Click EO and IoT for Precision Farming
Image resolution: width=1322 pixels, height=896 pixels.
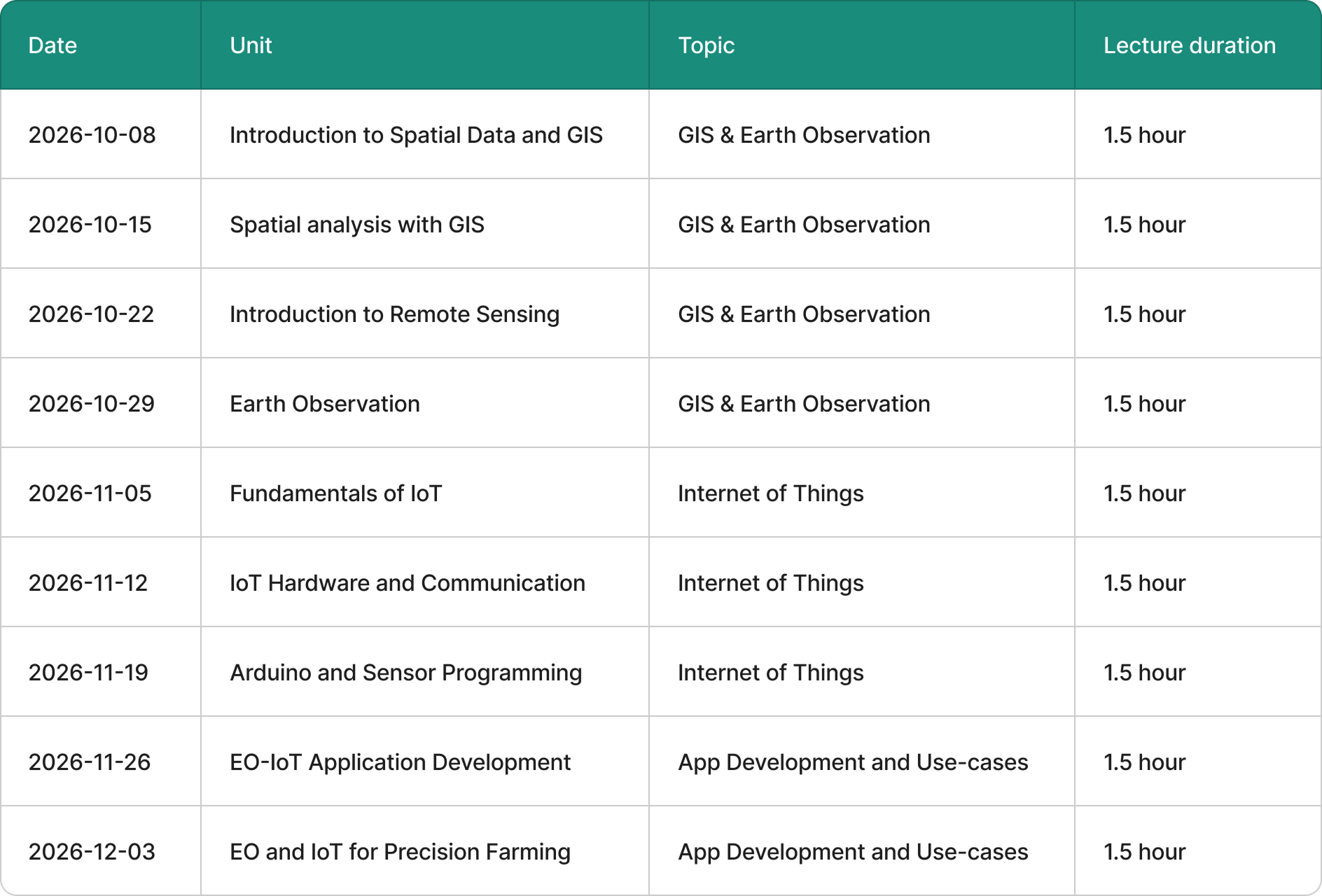[x=401, y=852]
